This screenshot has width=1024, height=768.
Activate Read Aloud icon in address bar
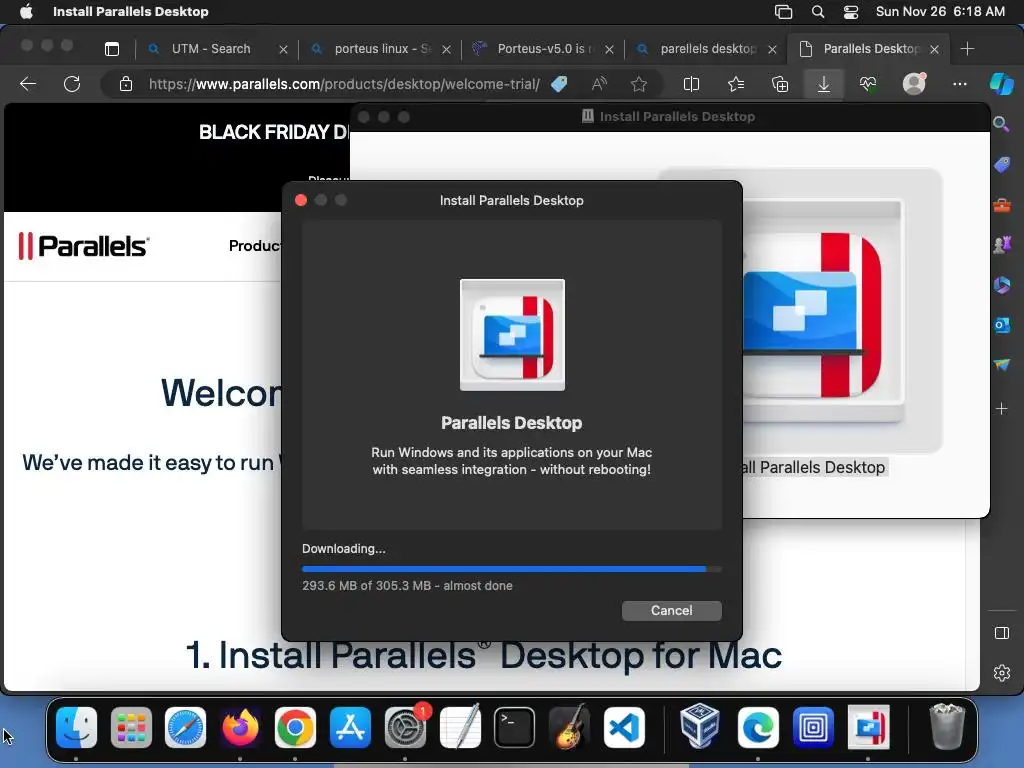[x=599, y=84]
